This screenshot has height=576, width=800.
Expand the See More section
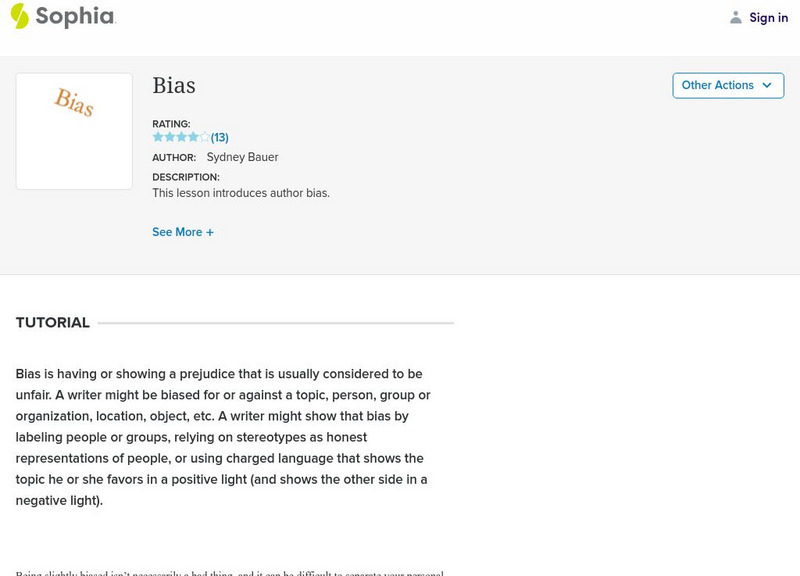point(177,232)
